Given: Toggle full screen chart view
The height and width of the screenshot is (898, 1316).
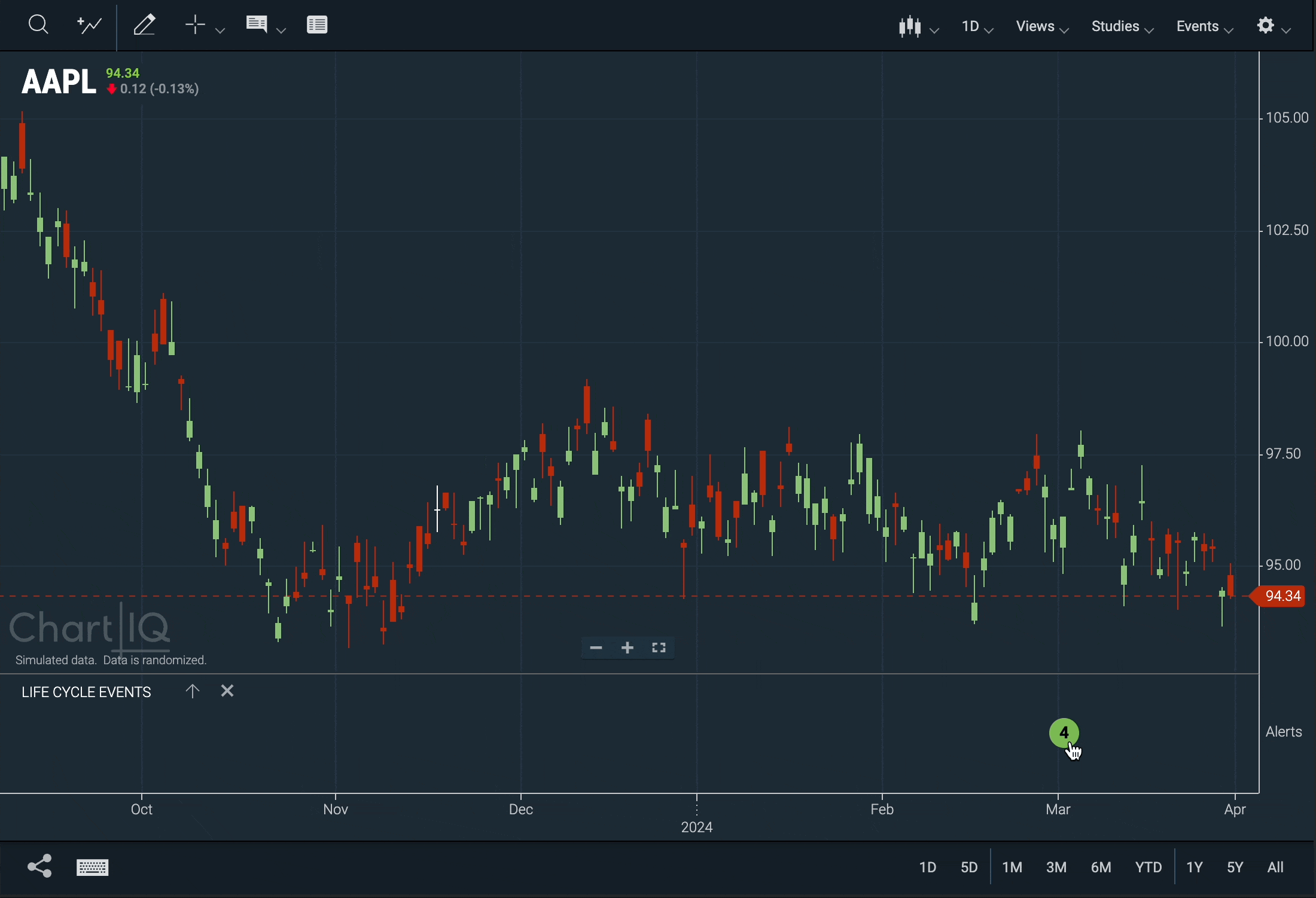Looking at the screenshot, I should tap(660, 648).
